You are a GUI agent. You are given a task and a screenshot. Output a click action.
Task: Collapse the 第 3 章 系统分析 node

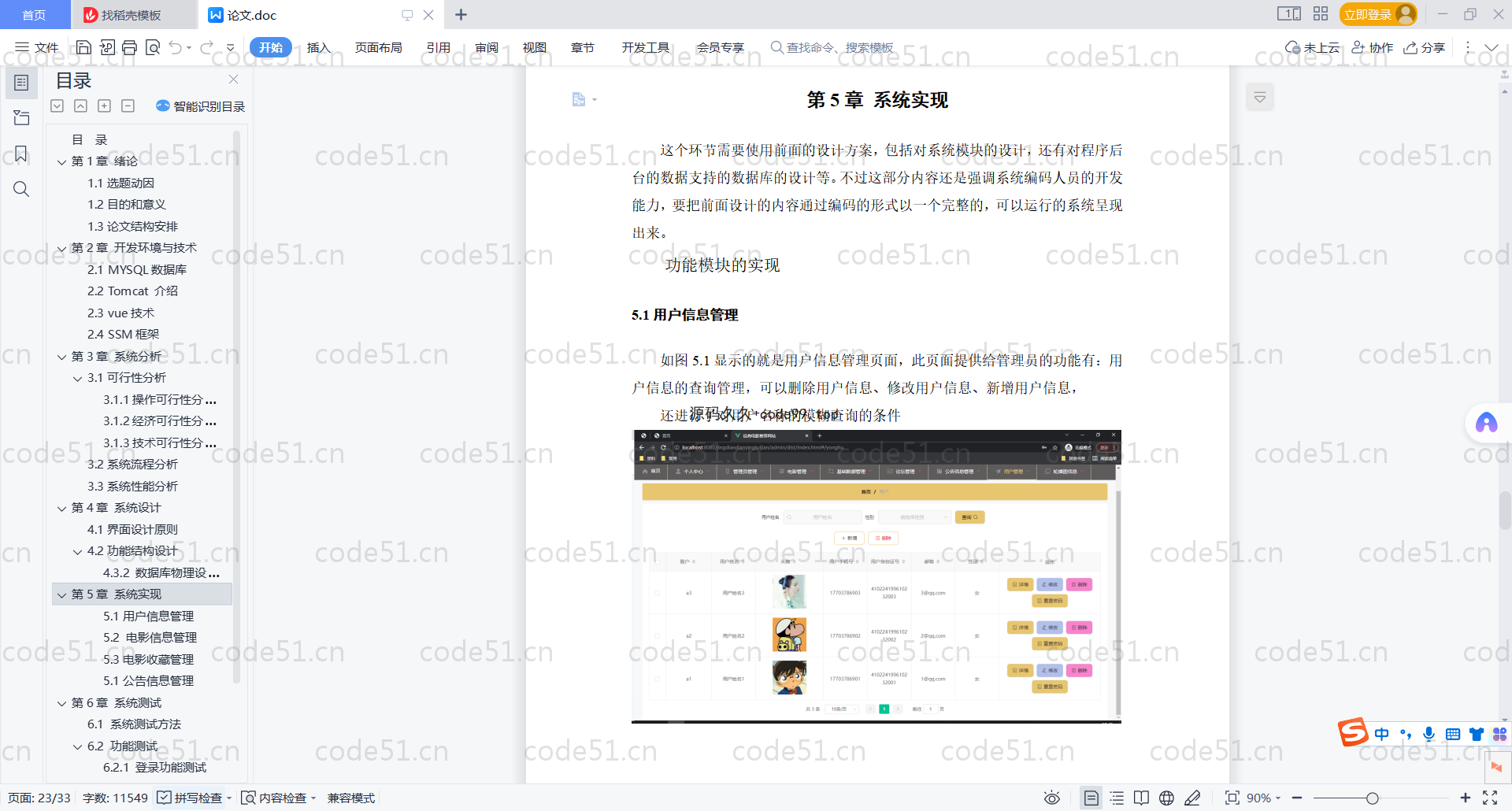(x=61, y=357)
